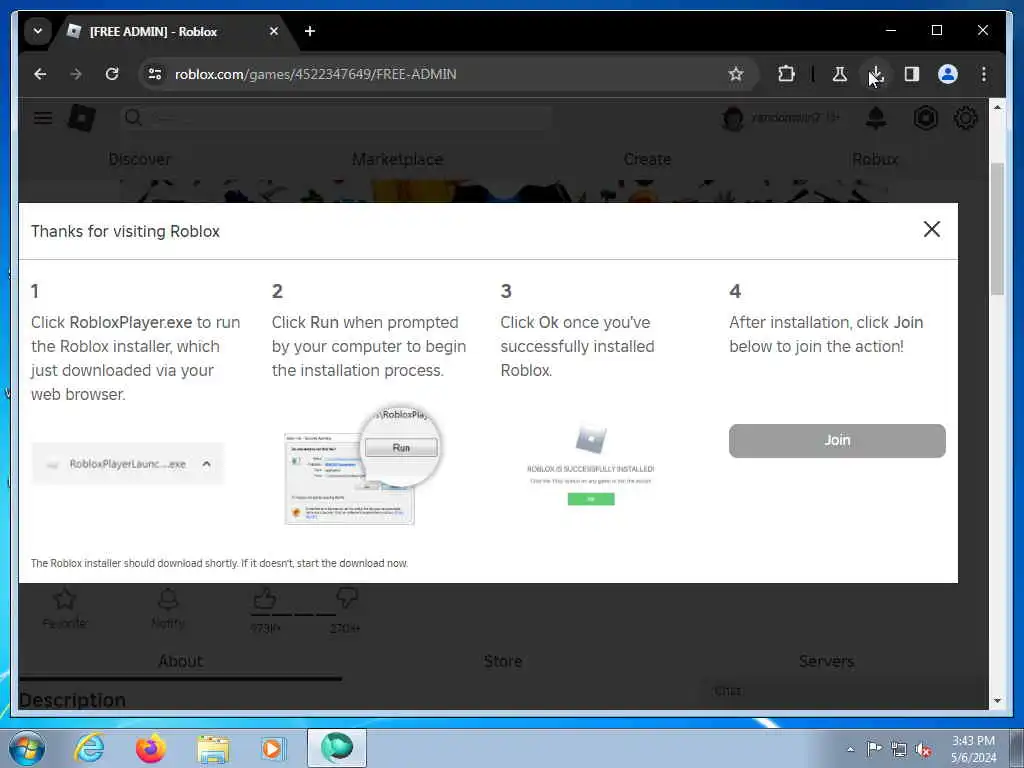This screenshot has height=768, width=1024.
Task: Open the Roblox hamburger menu
Action: [x=43, y=118]
